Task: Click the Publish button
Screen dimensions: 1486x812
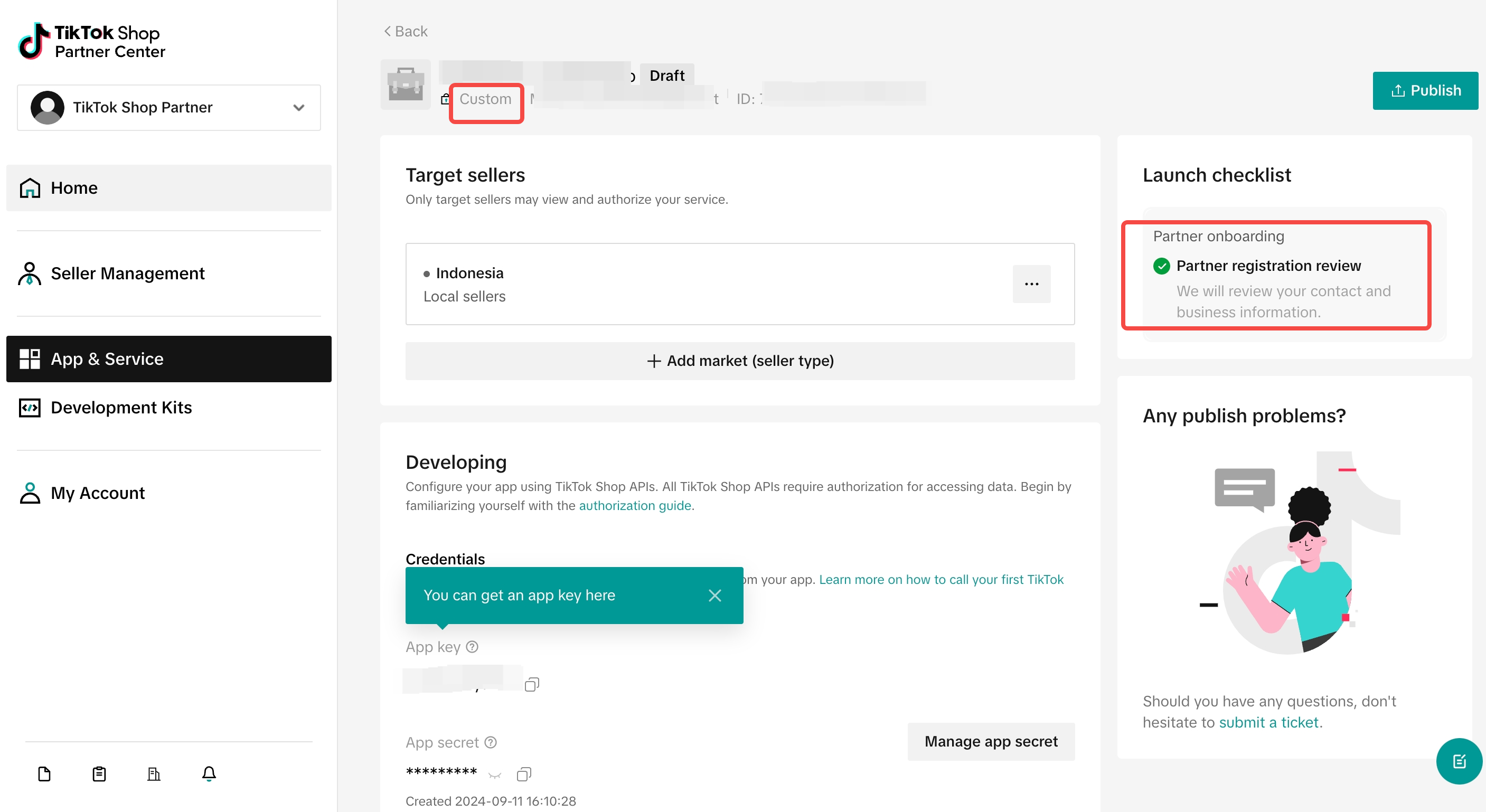Action: coord(1425,90)
